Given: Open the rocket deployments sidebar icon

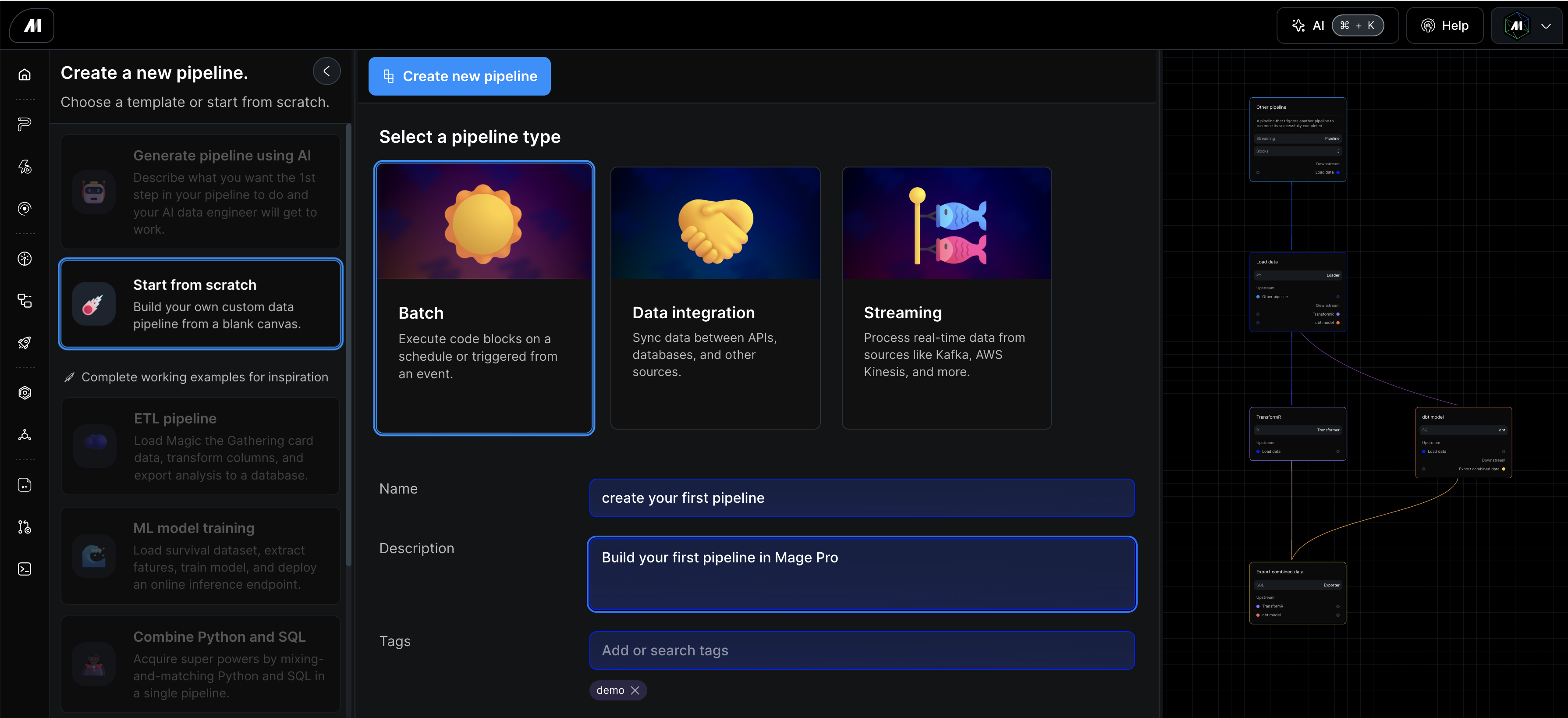Looking at the screenshot, I should [x=25, y=343].
